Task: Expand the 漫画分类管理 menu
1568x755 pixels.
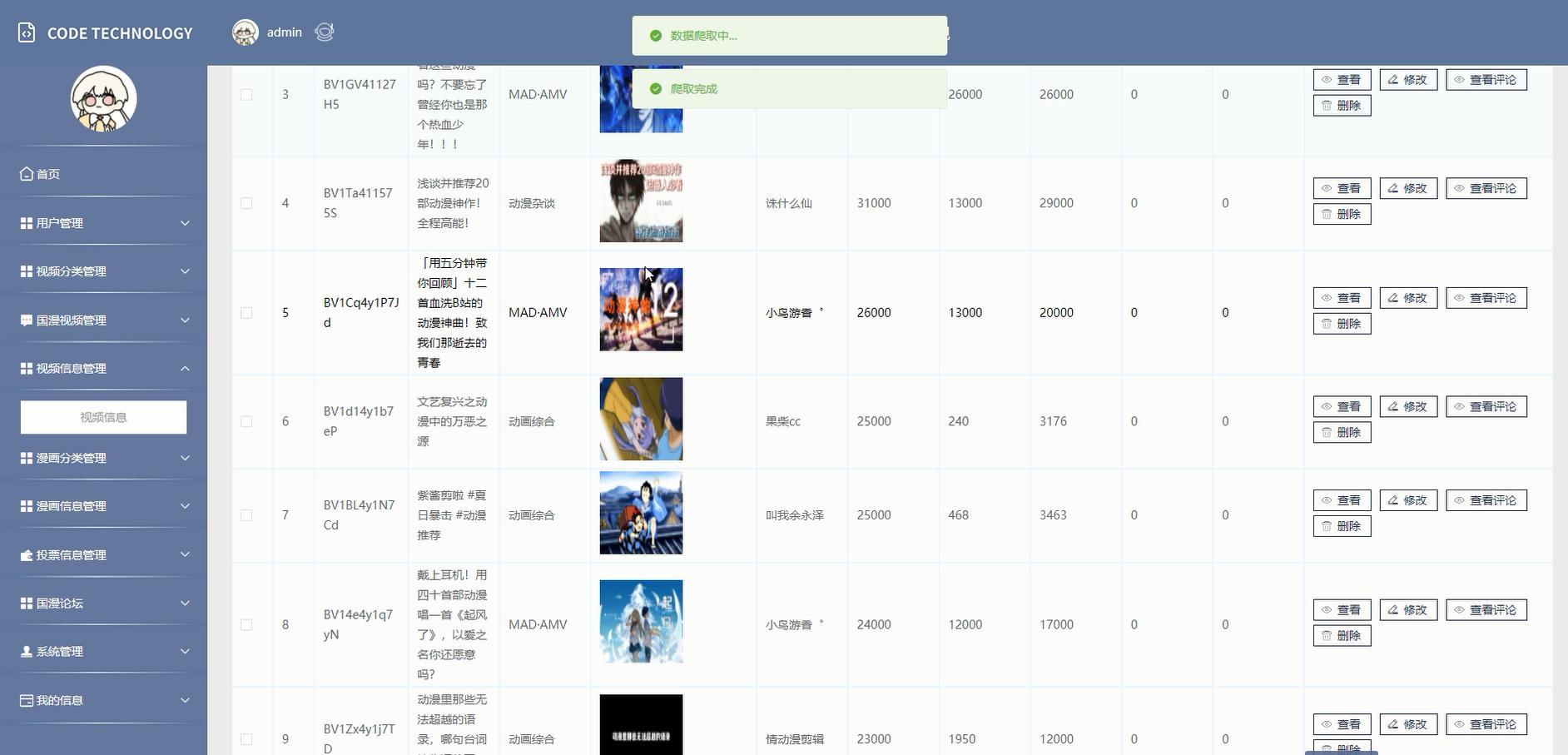Action: 103,458
